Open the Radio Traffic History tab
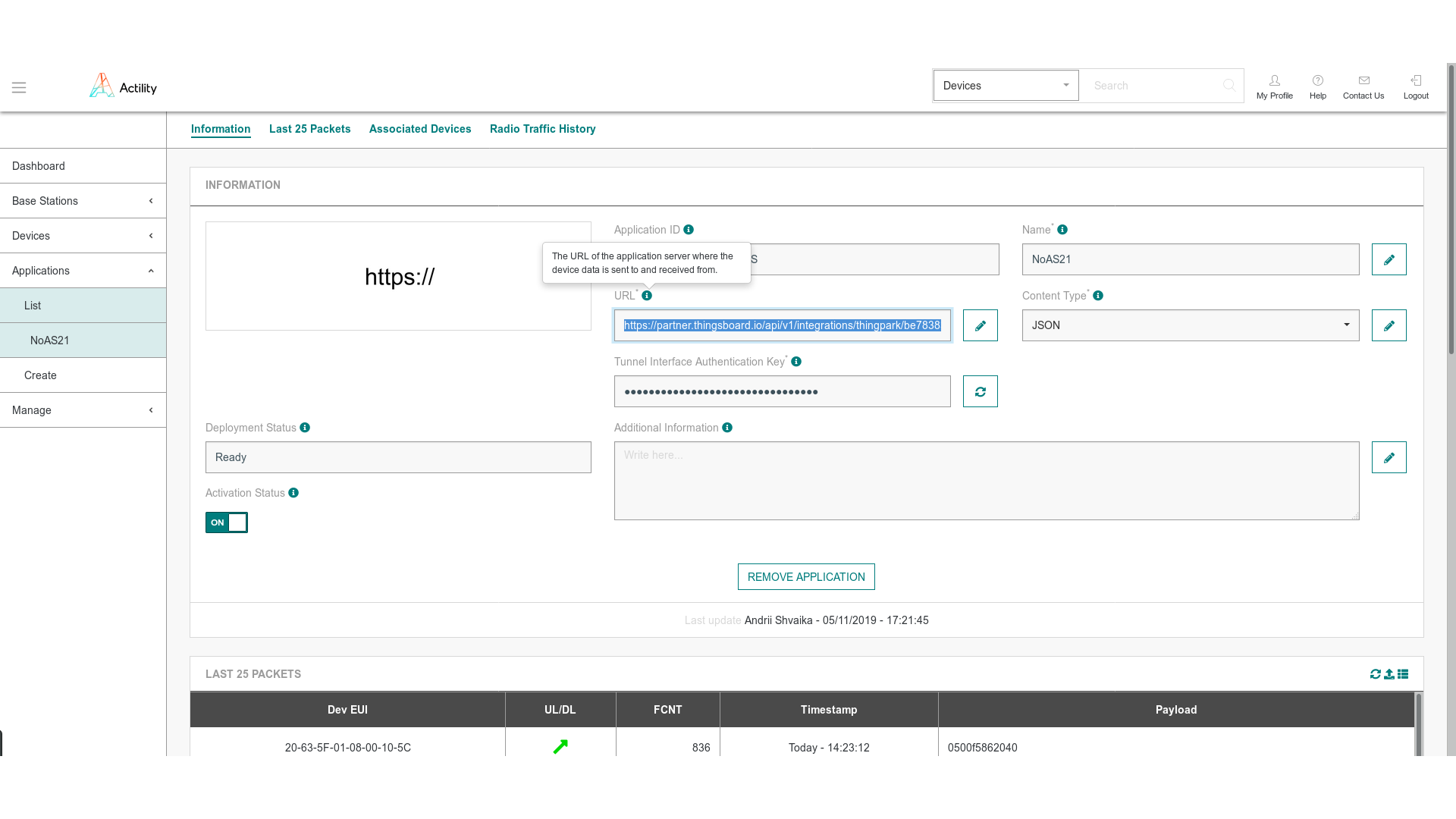This screenshot has height=819, width=1456. (x=543, y=129)
